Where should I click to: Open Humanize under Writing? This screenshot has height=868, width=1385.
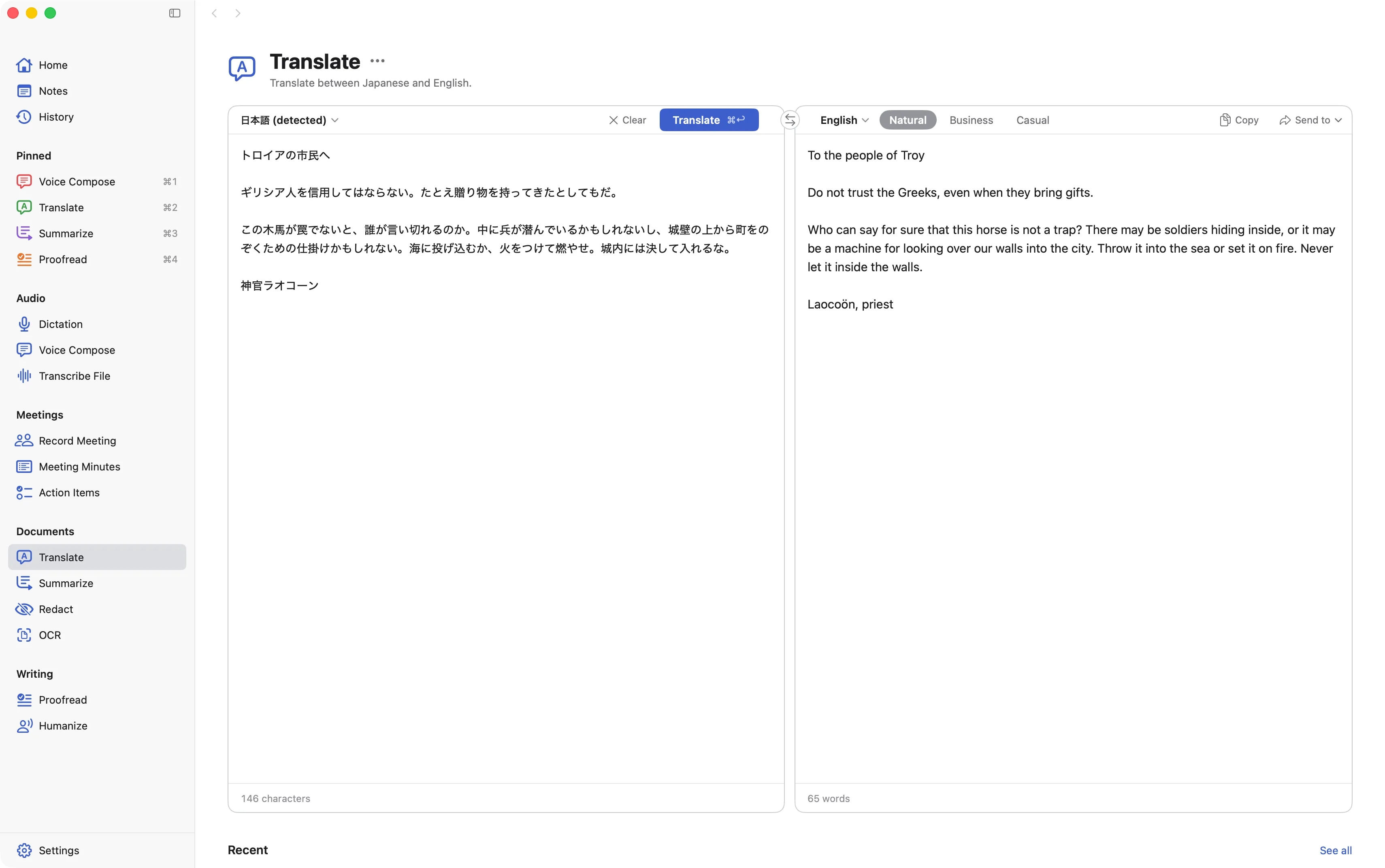click(x=97, y=725)
